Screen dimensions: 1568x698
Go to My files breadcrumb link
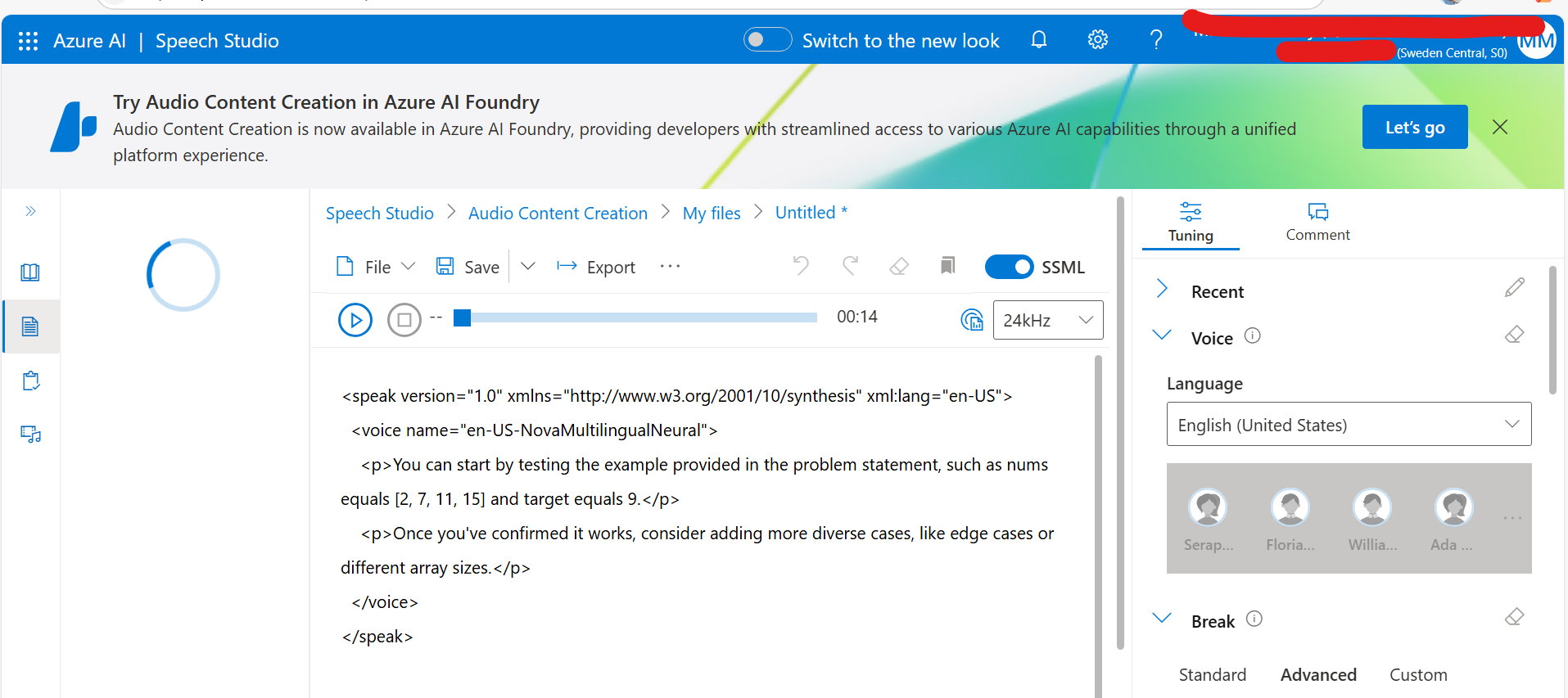[712, 214]
